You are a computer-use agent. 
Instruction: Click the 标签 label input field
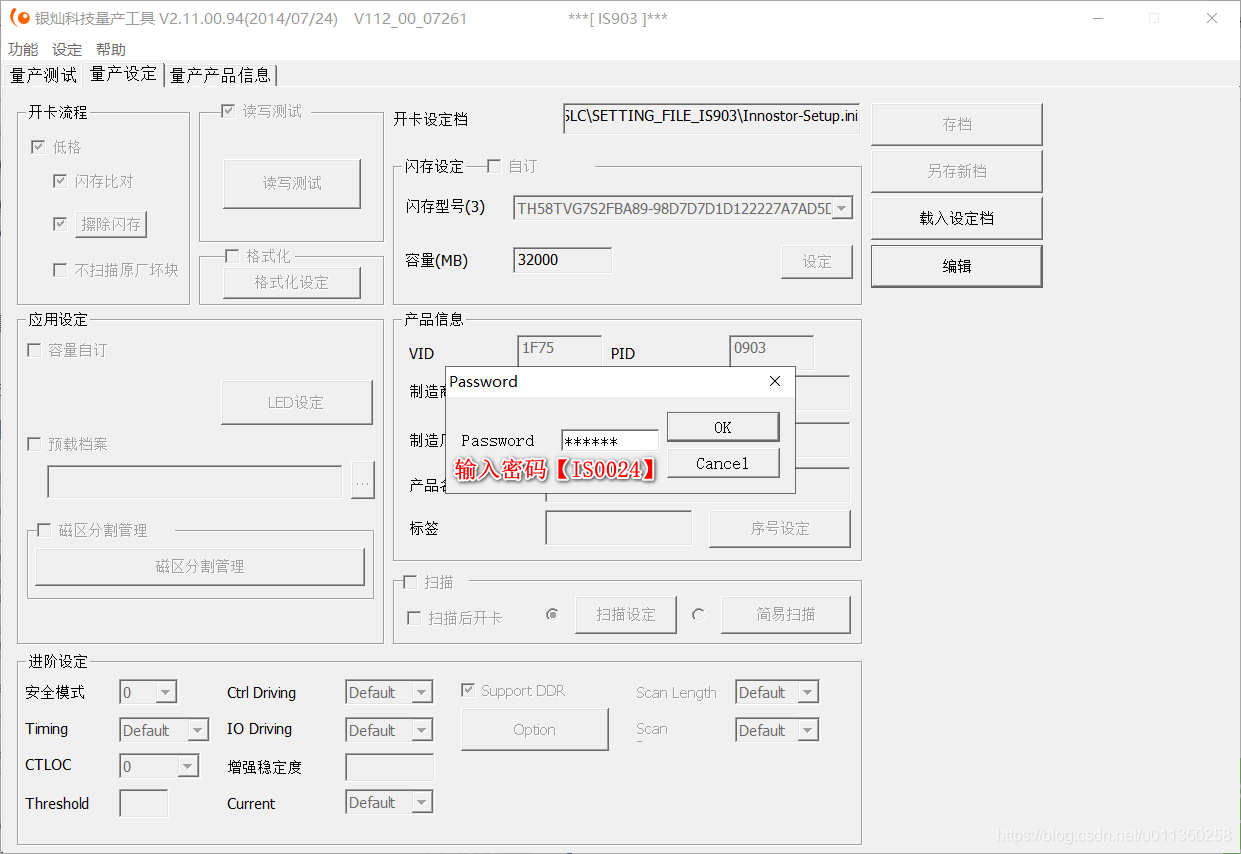(x=619, y=528)
